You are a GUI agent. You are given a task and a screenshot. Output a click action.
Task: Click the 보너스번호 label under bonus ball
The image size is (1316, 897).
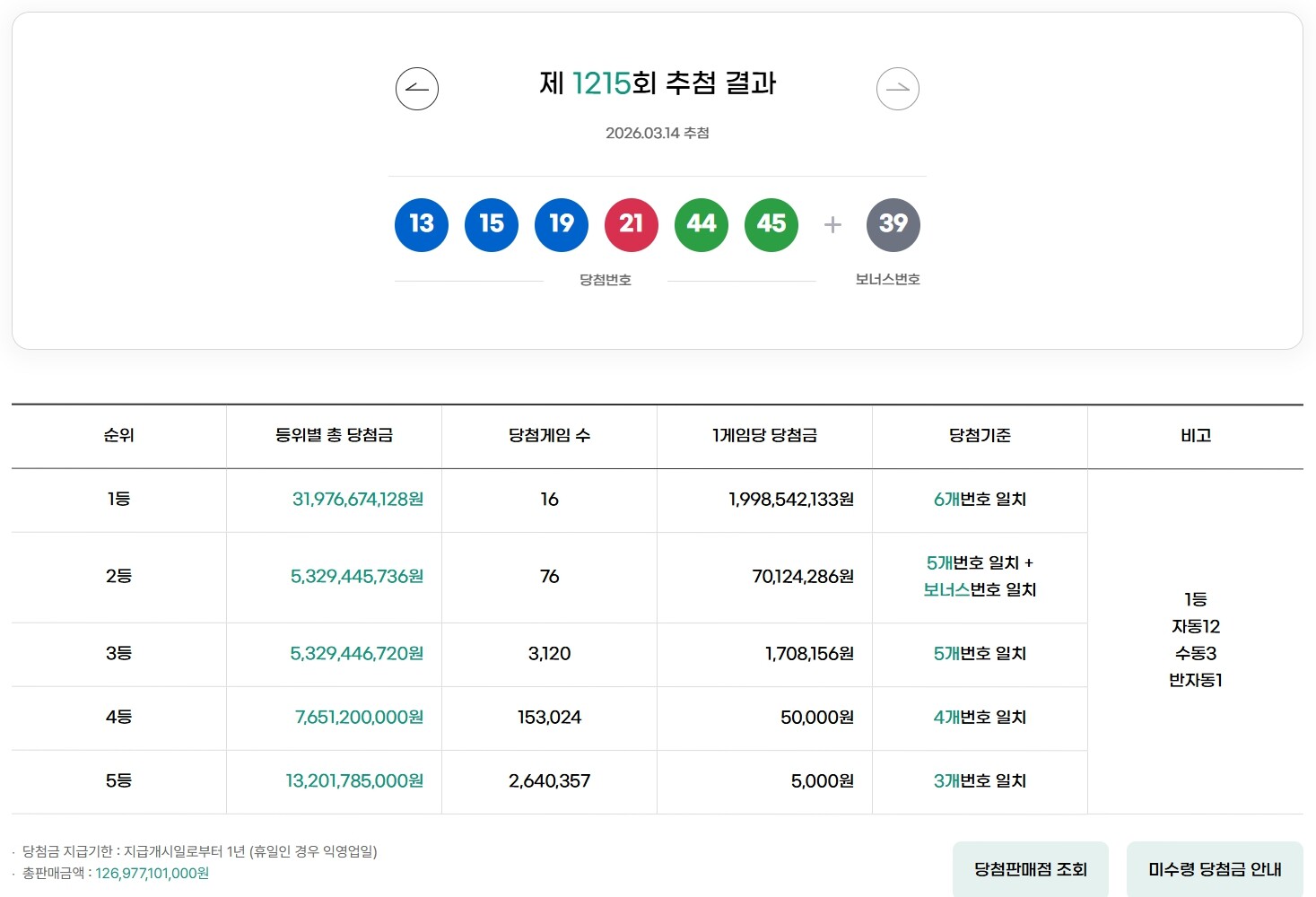click(x=888, y=279)
